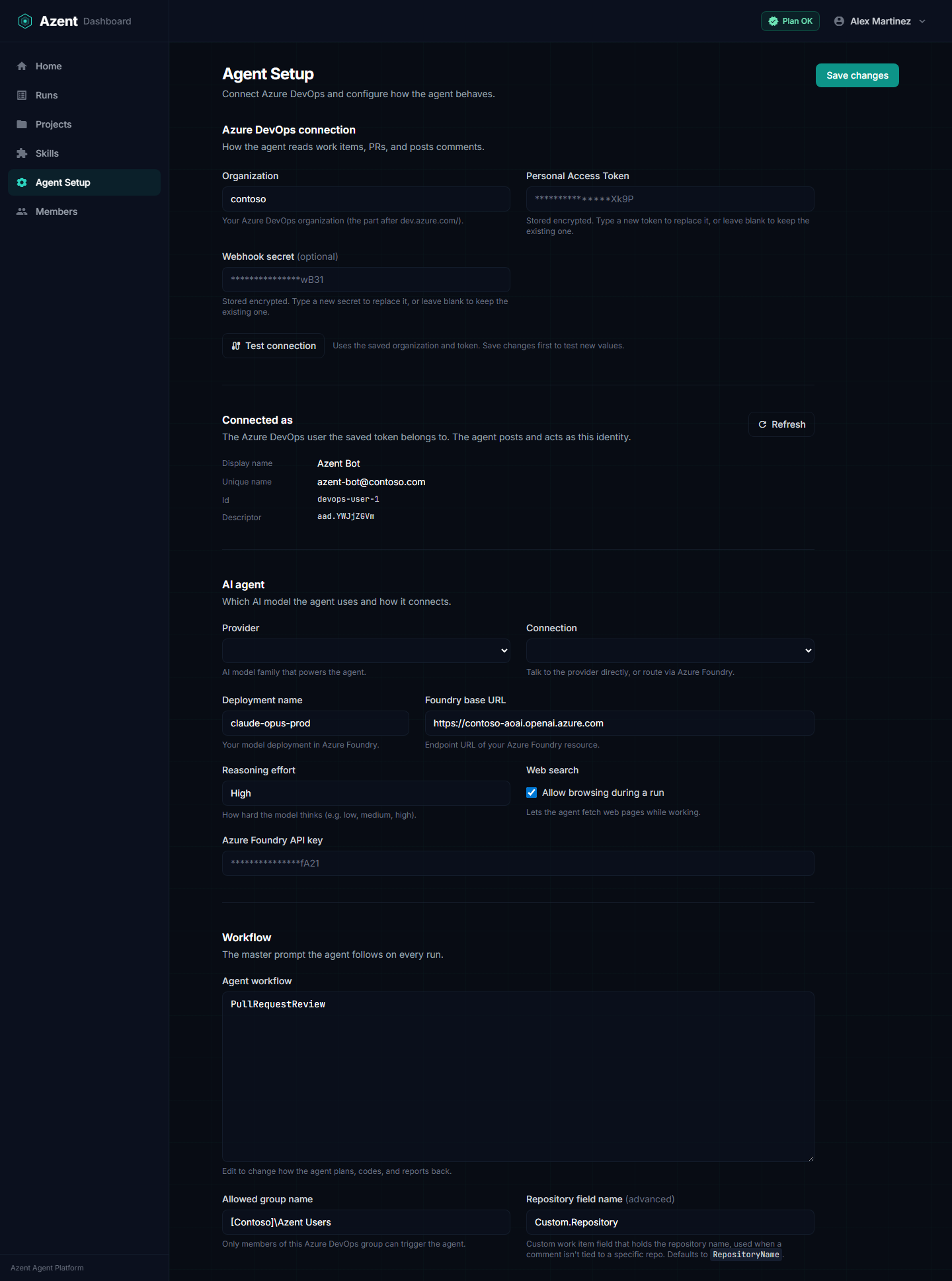The width and height of the screenshot is (952, 1281).
Task: Click the Azent Bot display name value
Action: pyautogui.click(x=338, y=463)
